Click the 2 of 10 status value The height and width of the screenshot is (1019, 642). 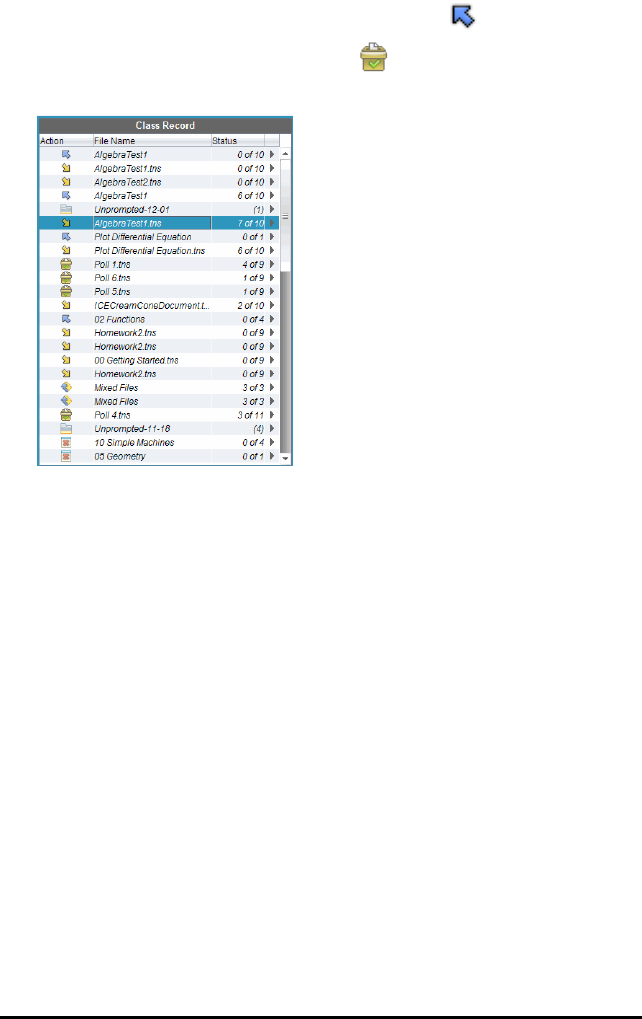pos(251,305)
